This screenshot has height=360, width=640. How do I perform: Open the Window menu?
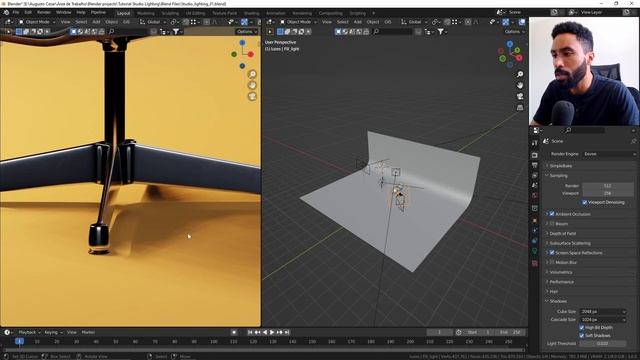click(x=64, y=12)
